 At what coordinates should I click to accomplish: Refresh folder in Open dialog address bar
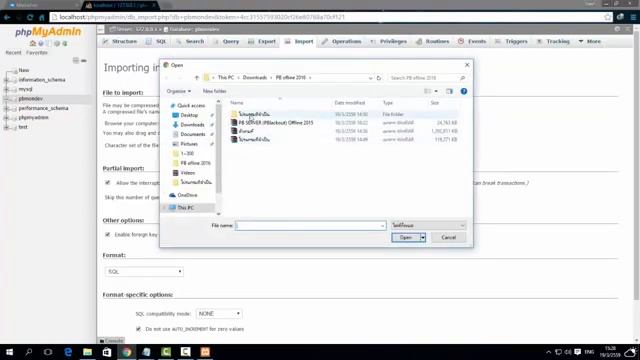point(379,78)
